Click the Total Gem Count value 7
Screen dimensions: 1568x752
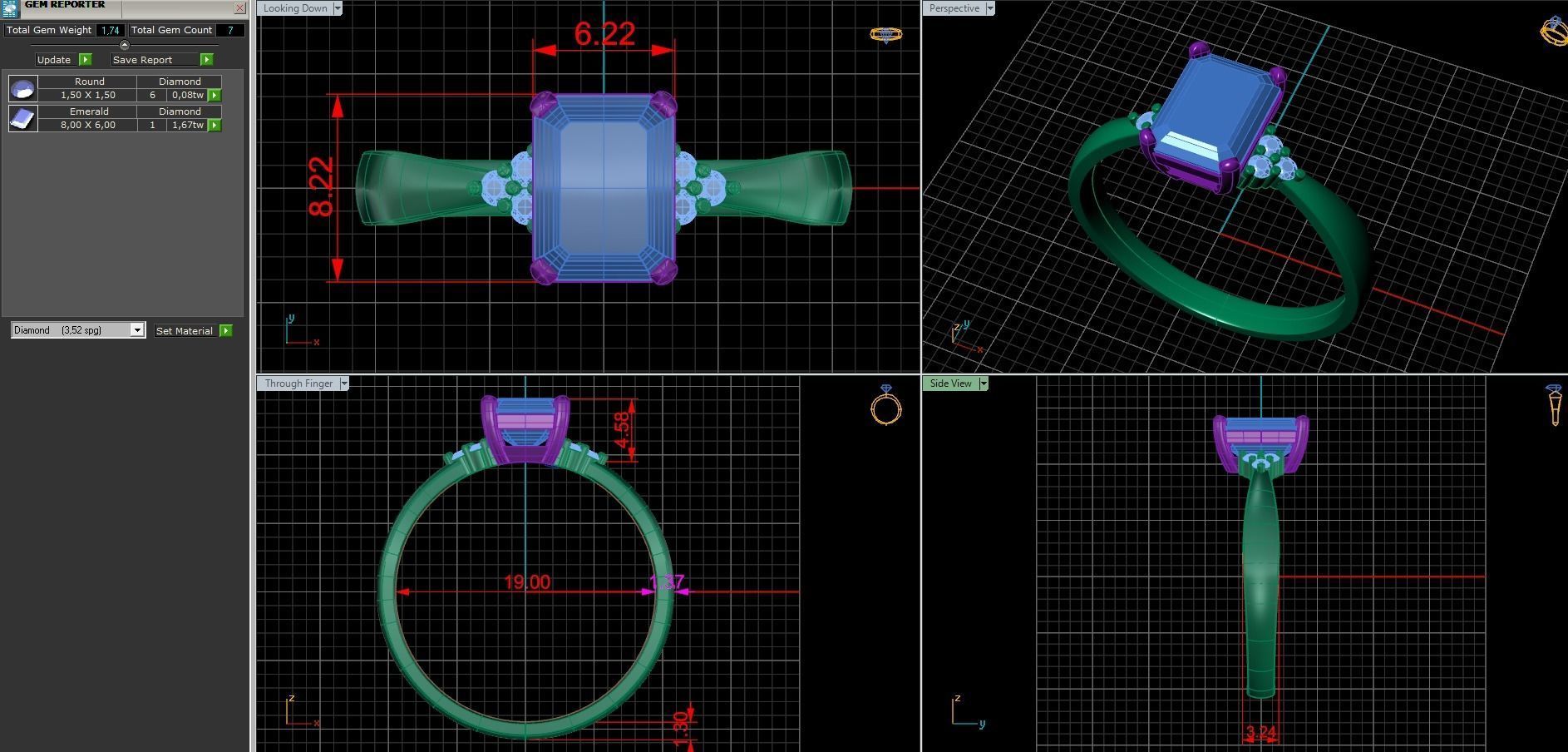pyautogui.click(x=230, y=30)
